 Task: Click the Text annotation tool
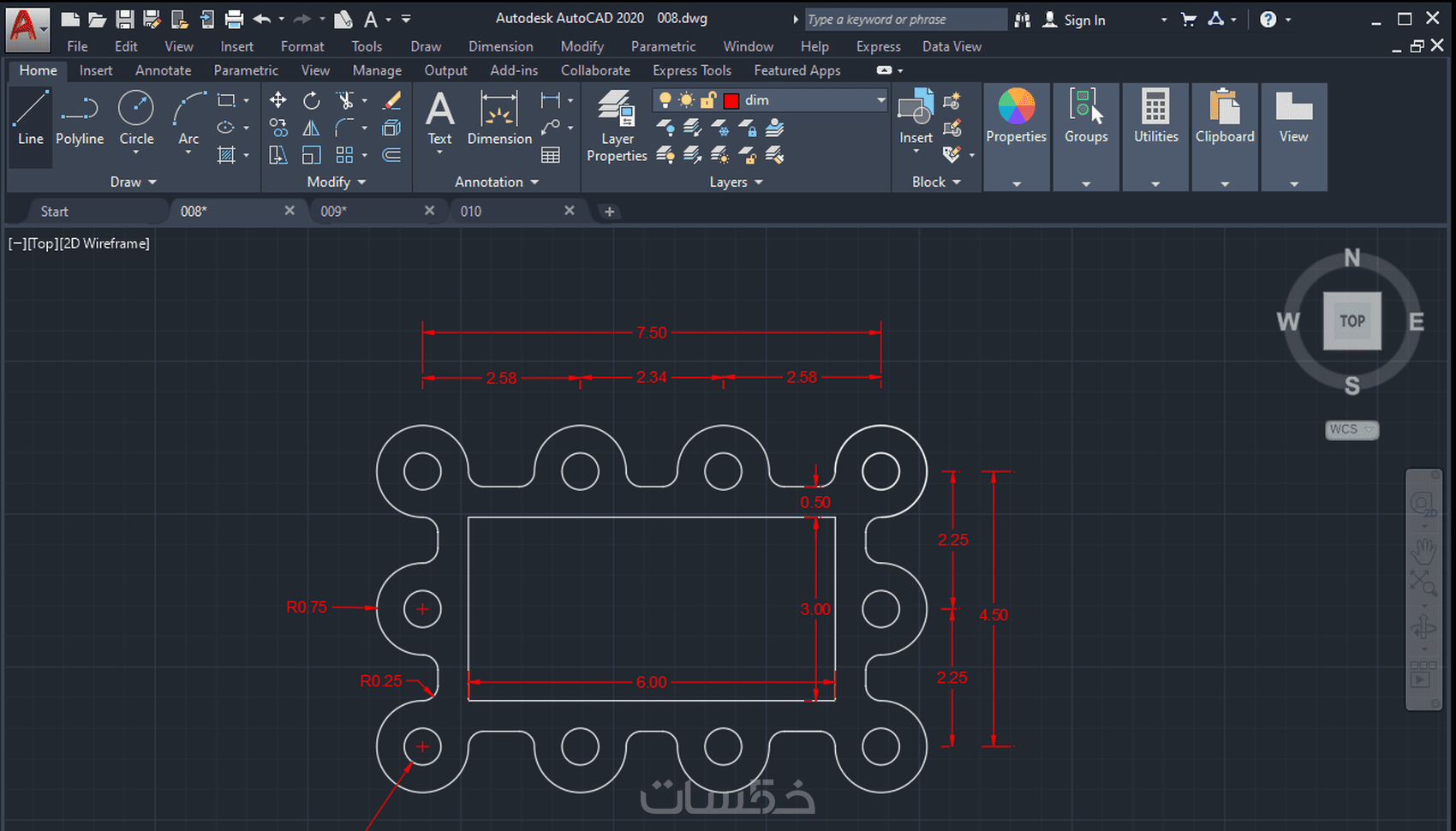point(439,119)
